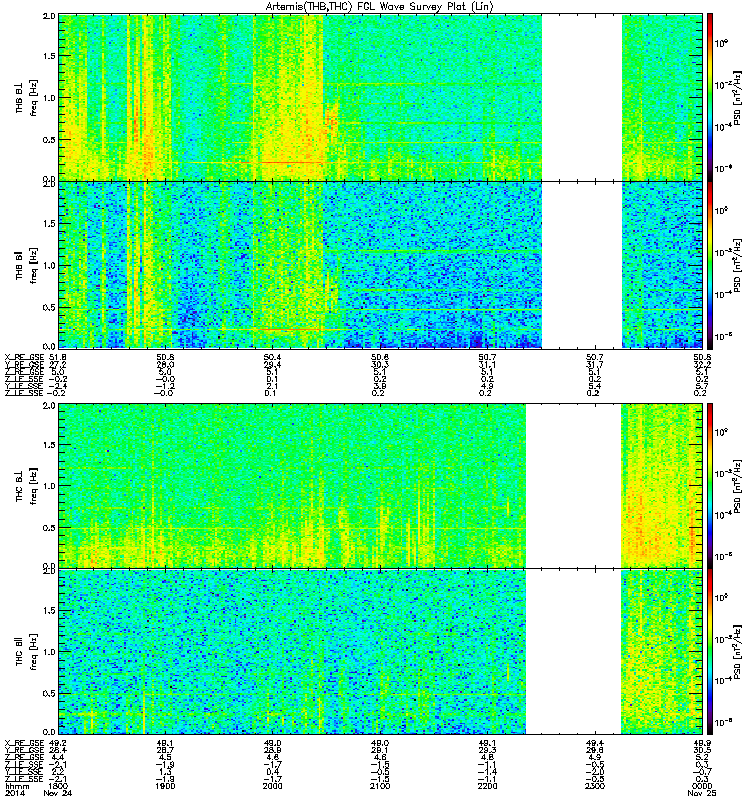Screen dimensions: 750x800
Task: Click the THB B-perp freq axis label
Action: (x=27, y=97)
